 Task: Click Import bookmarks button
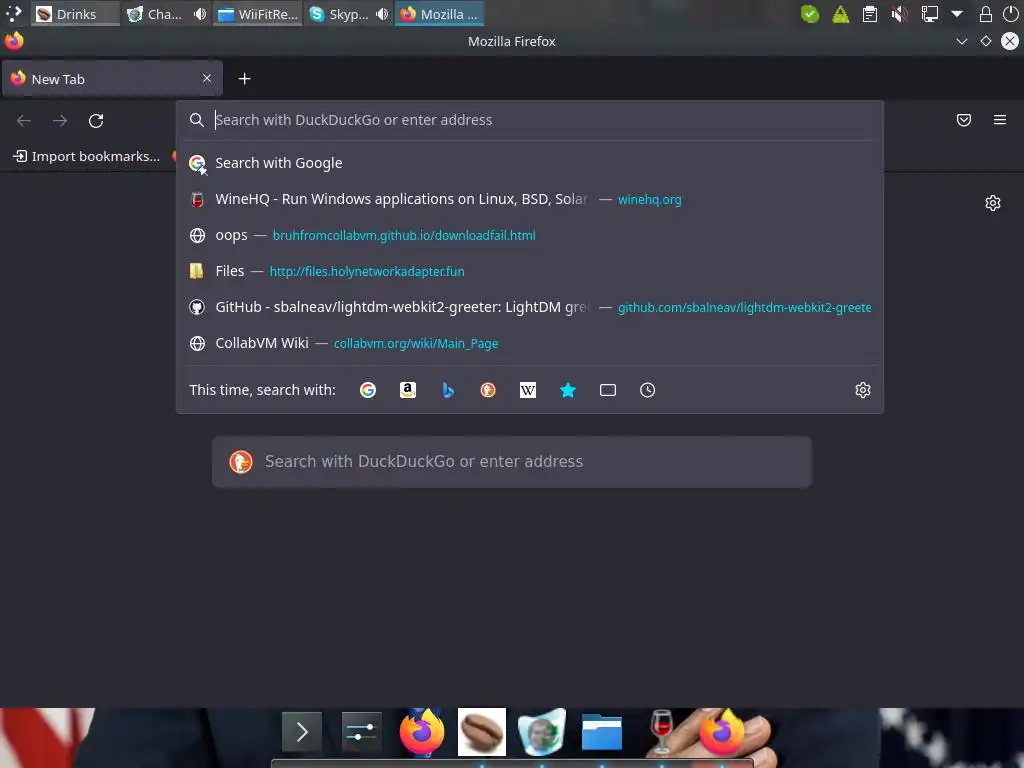tap(87, 156)
